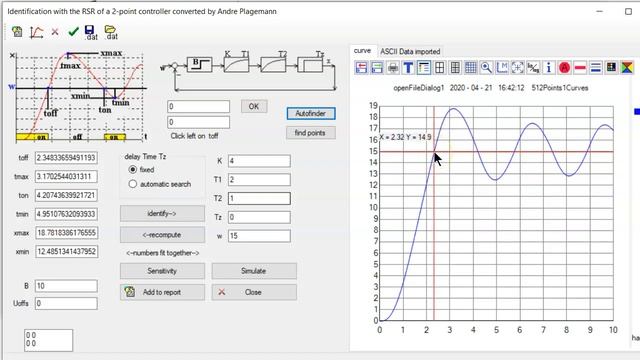Click the red circle A icon
The image size is (640, 360).
(x=564, y=67)
